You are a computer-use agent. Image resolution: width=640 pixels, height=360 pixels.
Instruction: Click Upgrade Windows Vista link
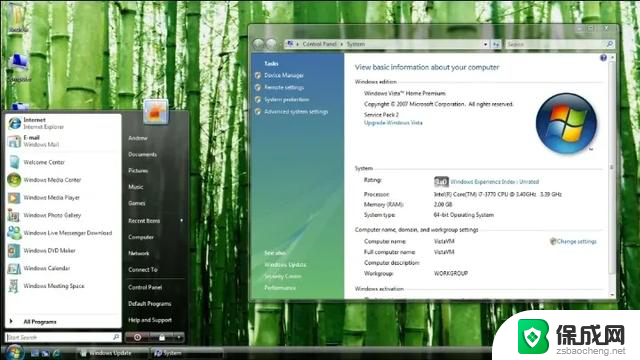click(x=393, y=123)
